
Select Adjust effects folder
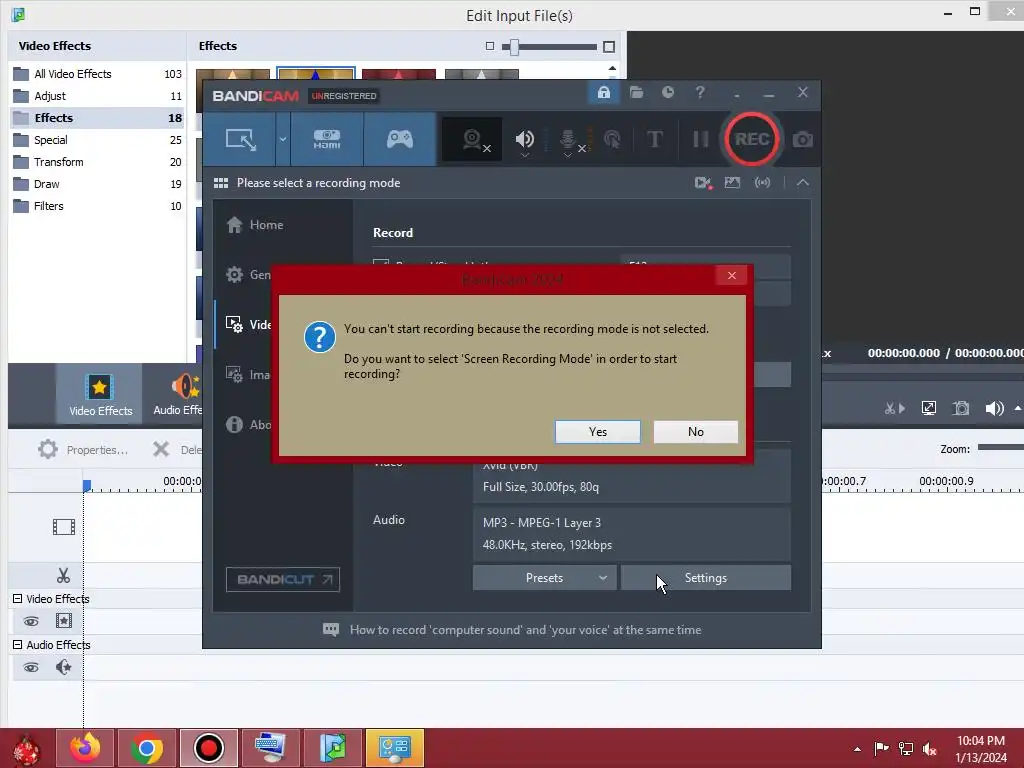coord(97,96)
